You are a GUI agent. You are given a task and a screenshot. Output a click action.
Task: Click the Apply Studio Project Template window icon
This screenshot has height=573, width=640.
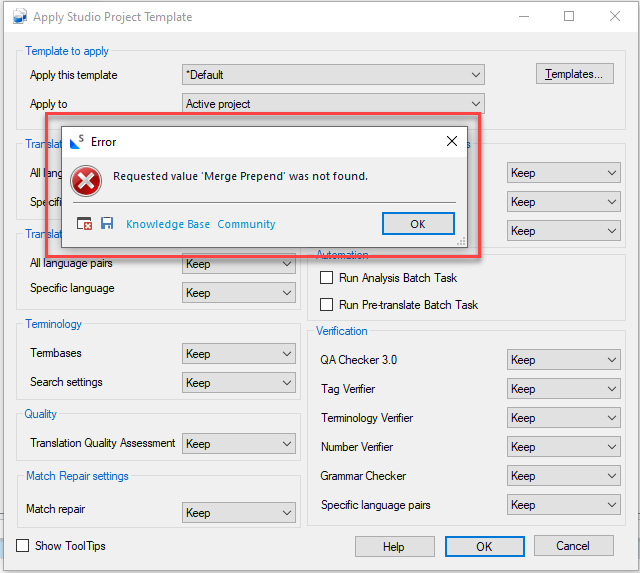click(20, 17)
